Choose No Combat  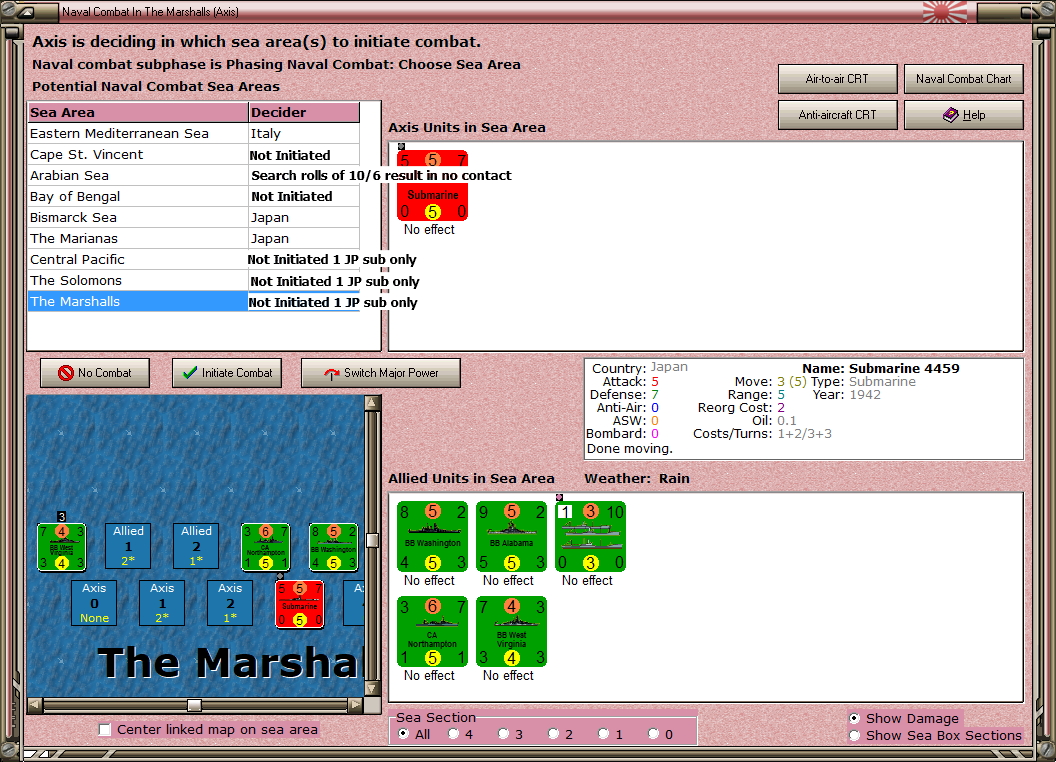coord(95,373)
